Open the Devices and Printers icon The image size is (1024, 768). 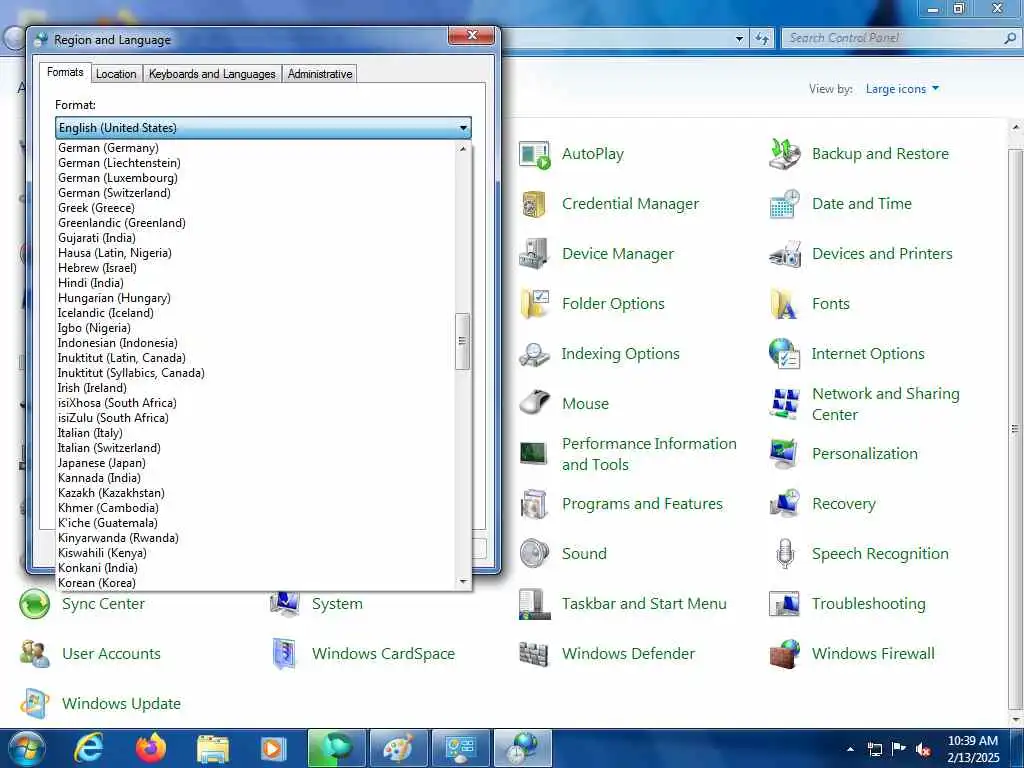(784, 254)
